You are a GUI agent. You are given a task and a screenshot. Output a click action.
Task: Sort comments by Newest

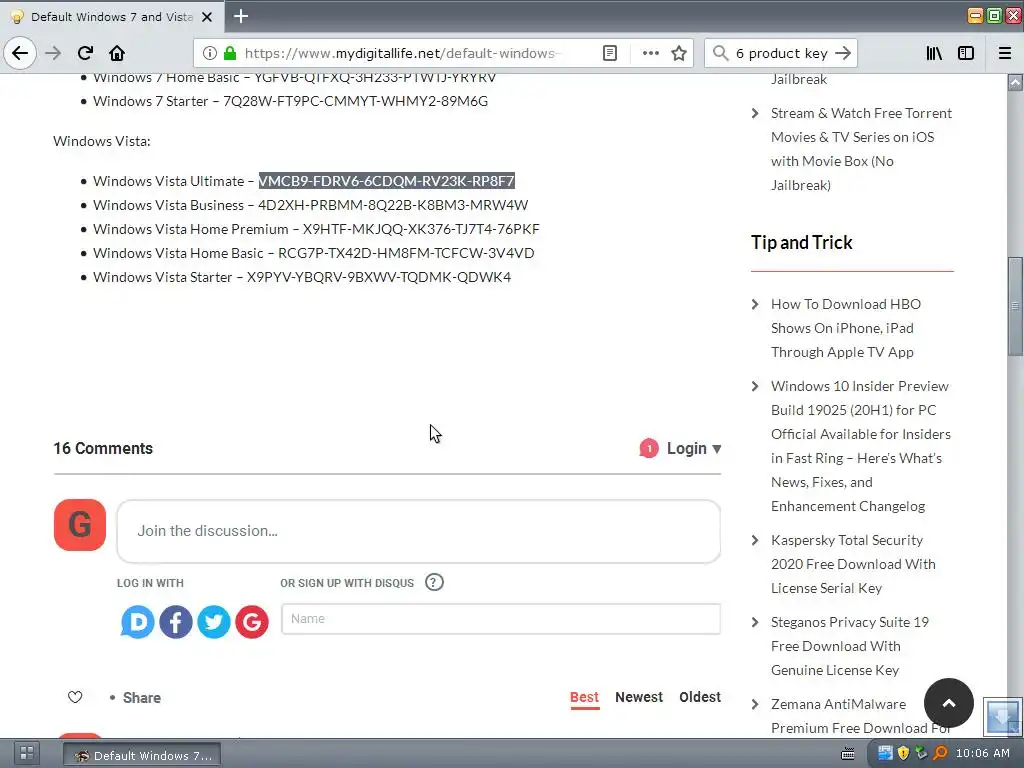click(639, 697)
